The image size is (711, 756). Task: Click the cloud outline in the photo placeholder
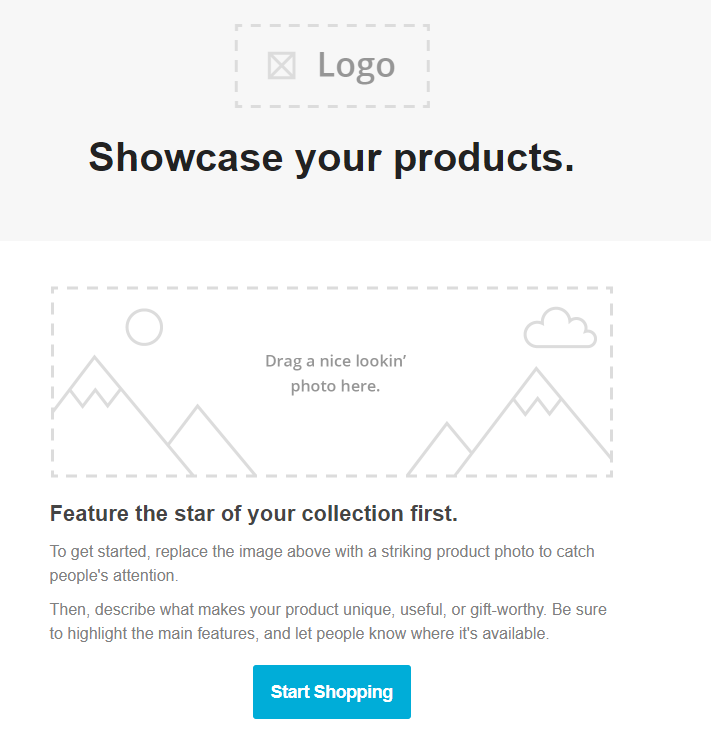(560, 327)
